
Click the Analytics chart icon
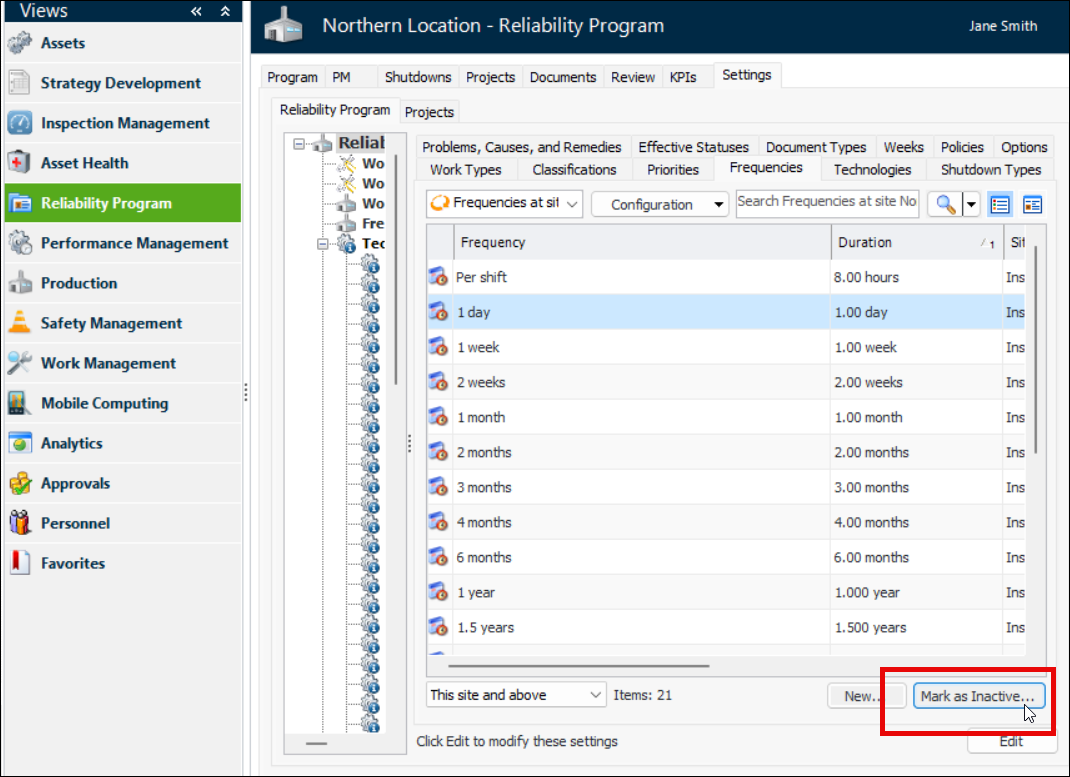point(20,443)
